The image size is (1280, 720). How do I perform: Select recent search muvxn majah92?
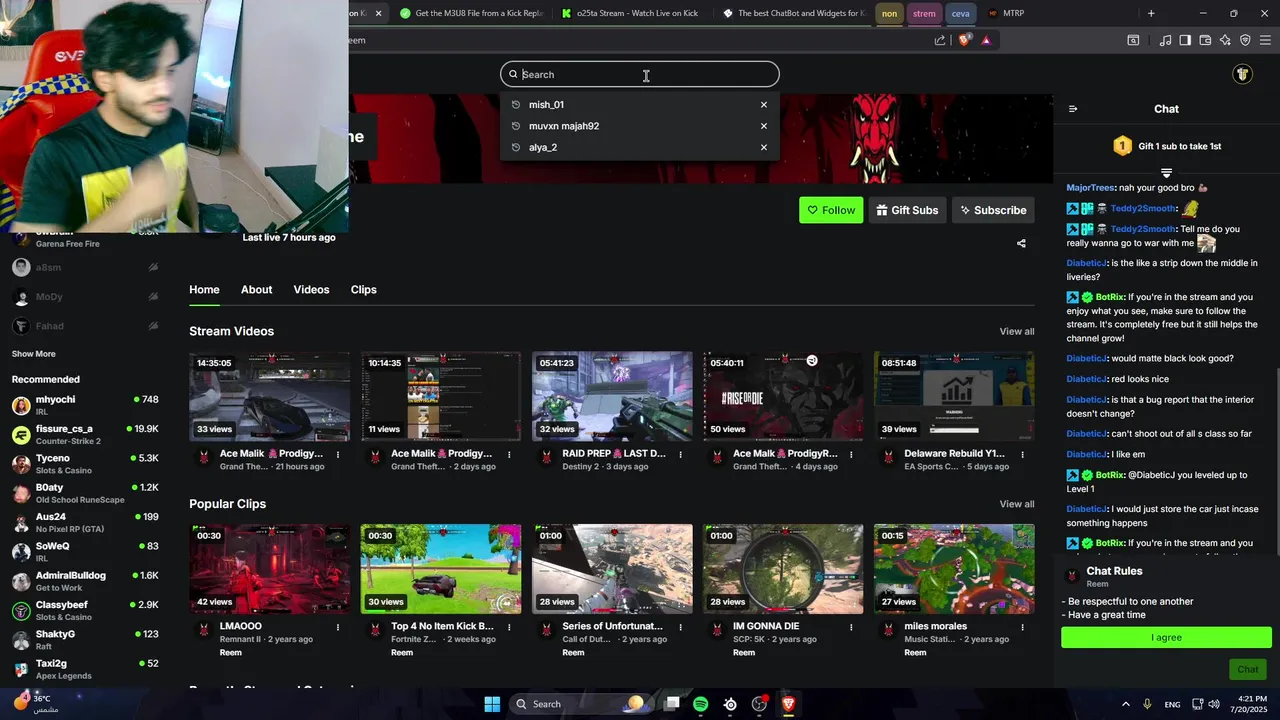pos(564,126)
